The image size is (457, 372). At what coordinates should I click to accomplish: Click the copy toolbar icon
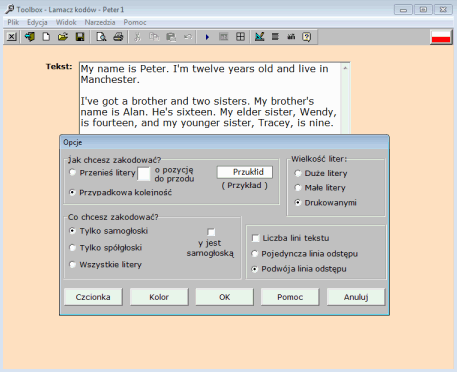point(154,37)
